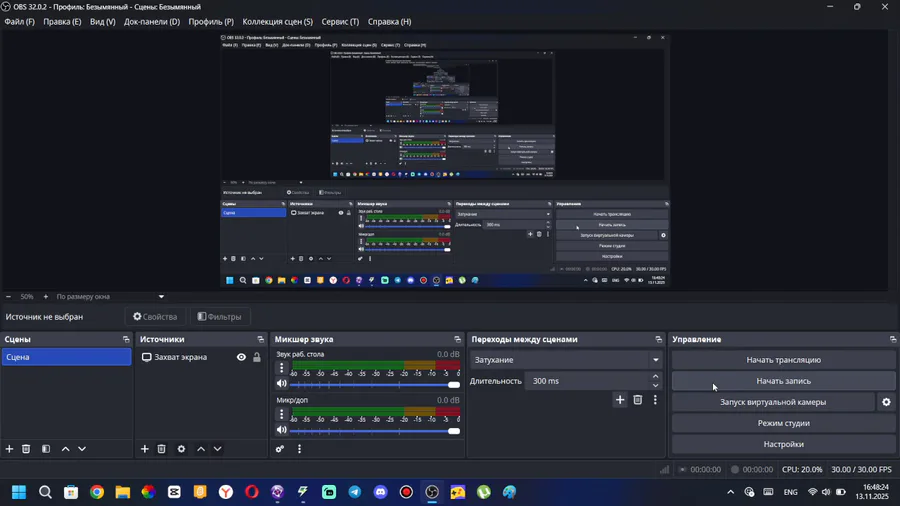Open Фильтры for the selected source
900x506 pixels.
pos(219,317)
